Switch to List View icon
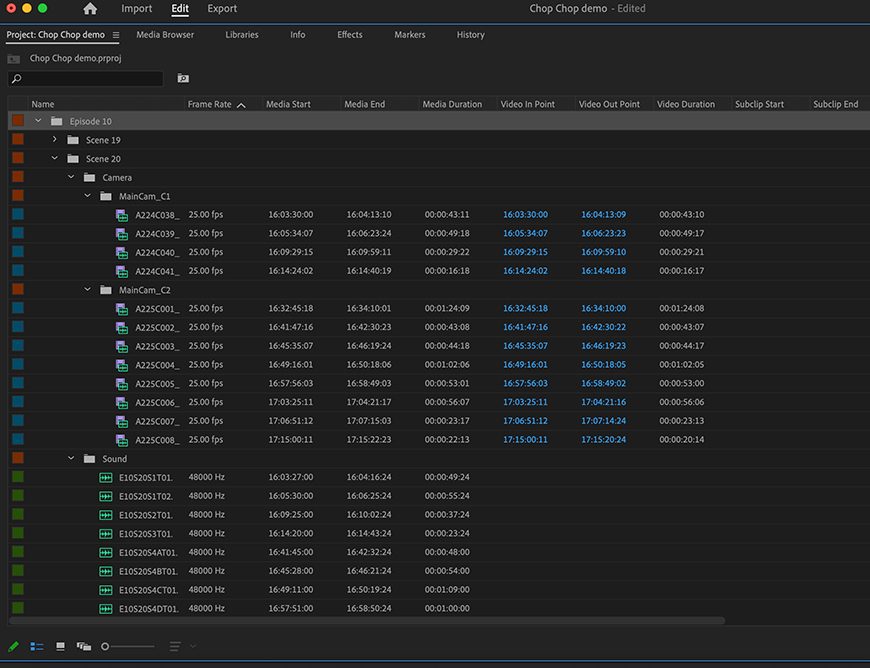This screenshot has width=870, height=668. (x=37, y=646)
